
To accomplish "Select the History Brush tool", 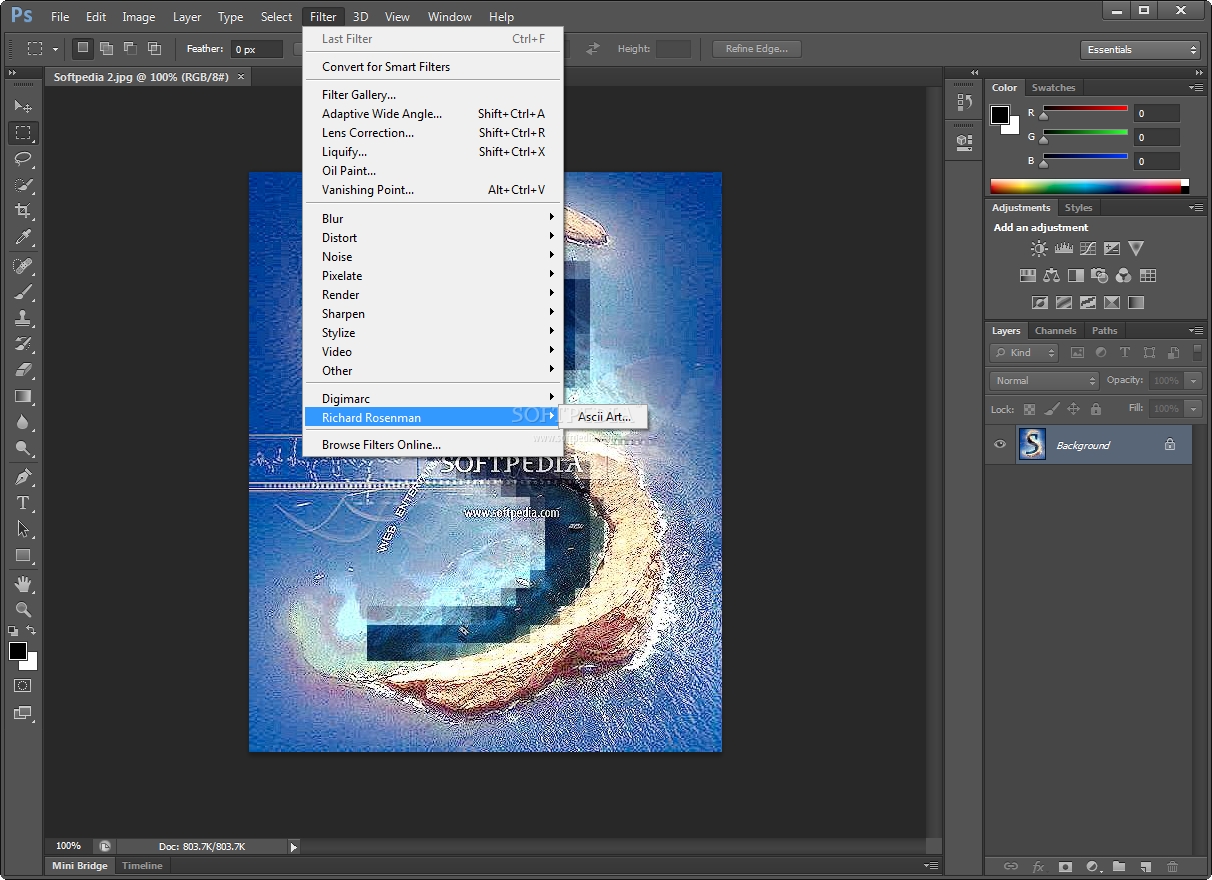I will click(x=23, y=344).
